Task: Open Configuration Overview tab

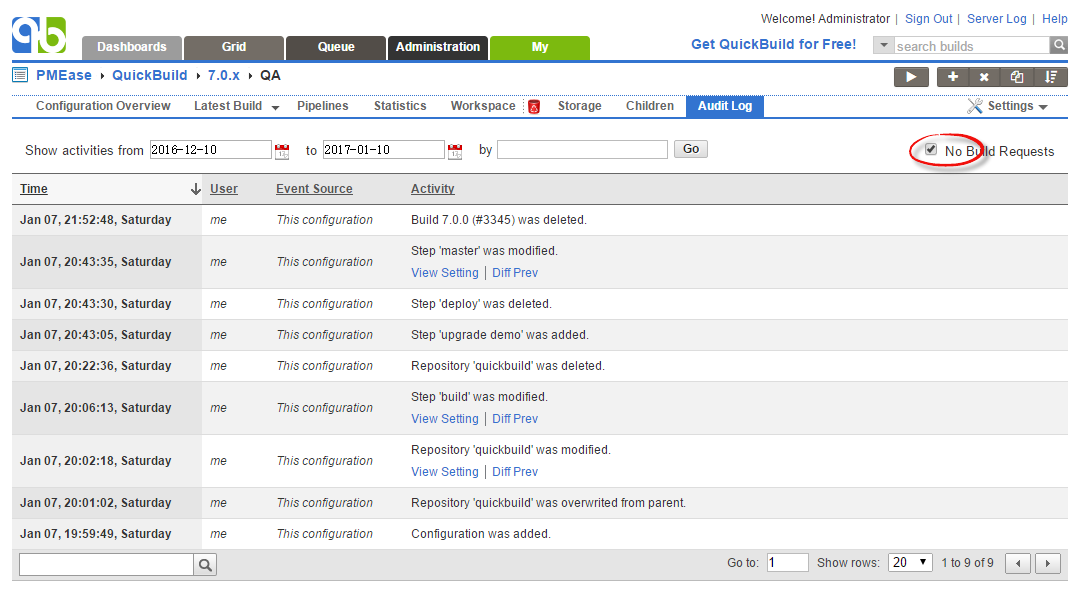Action: tap(103, 106)
